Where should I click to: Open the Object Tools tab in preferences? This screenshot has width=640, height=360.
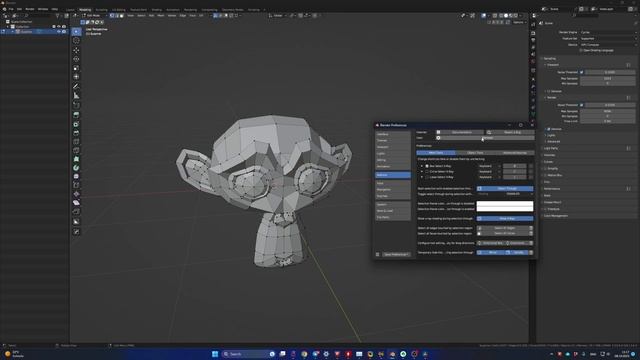point(475,153)
